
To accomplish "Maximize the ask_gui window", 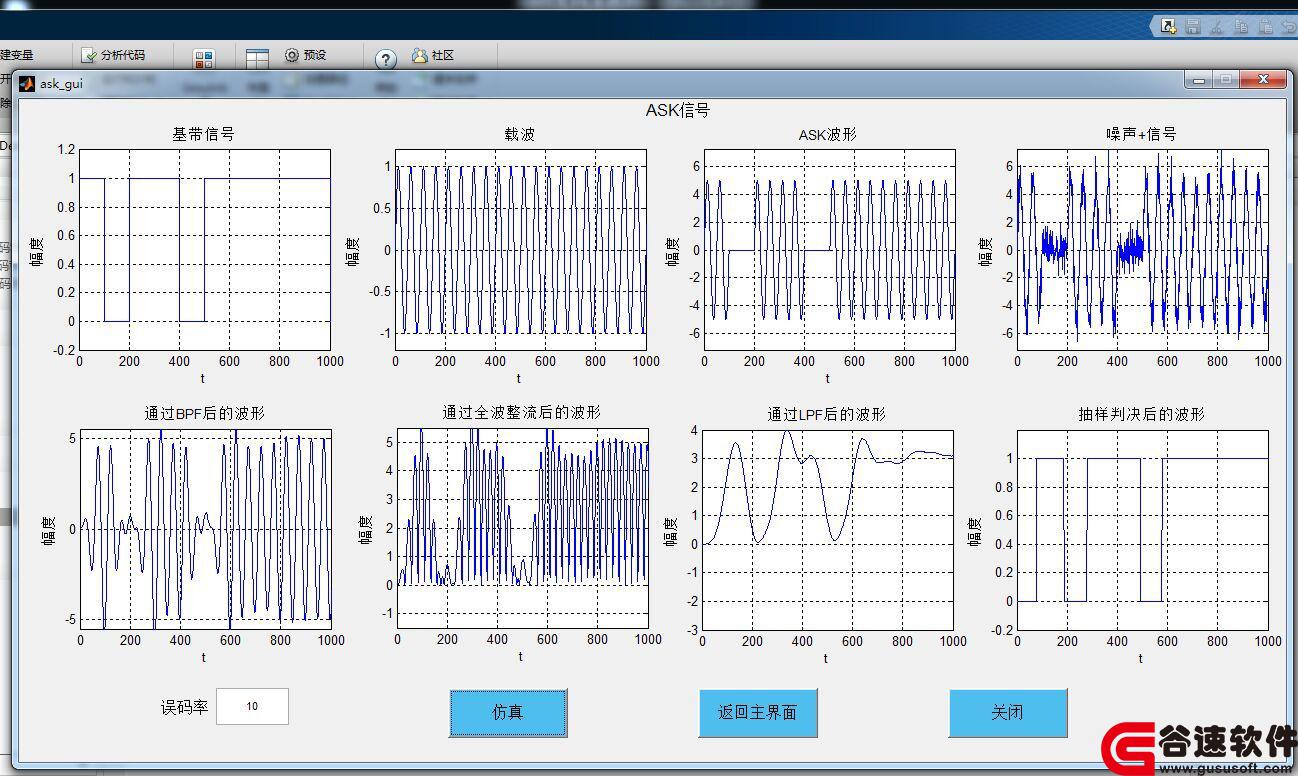I will [1226, 80].
